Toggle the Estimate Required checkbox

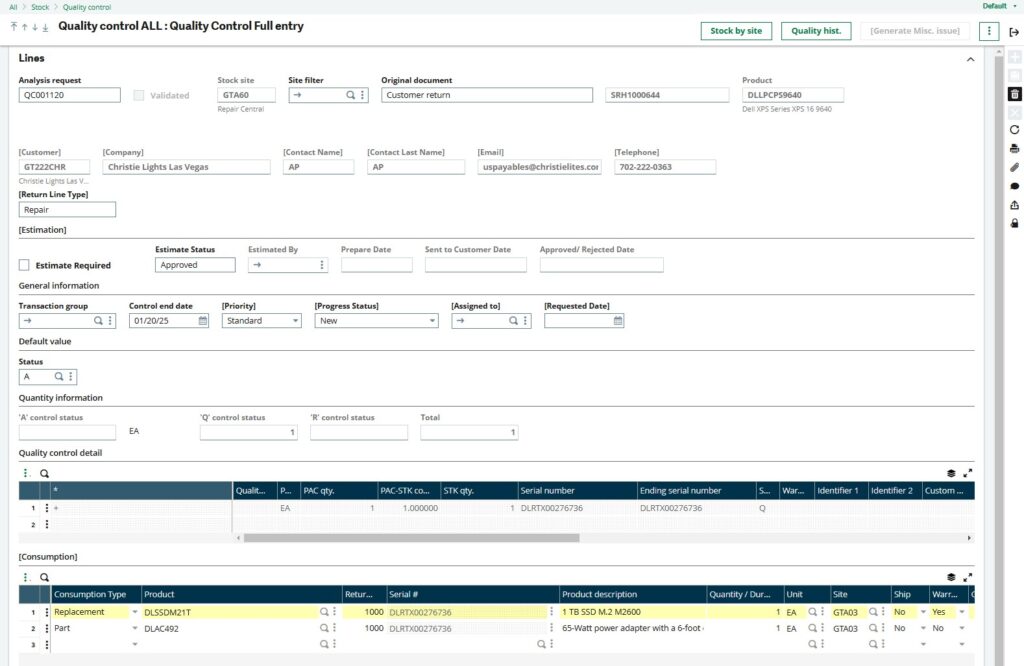click(x=25, y=265)
